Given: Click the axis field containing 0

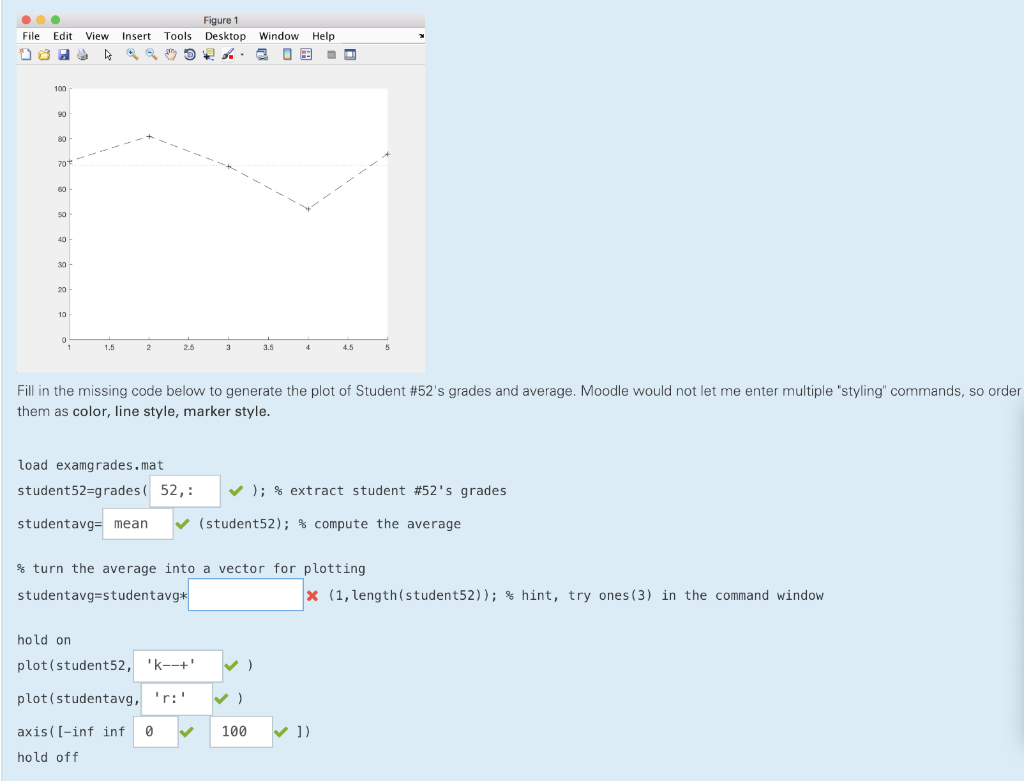Looking at the screenshot, I should coord(155,731).
